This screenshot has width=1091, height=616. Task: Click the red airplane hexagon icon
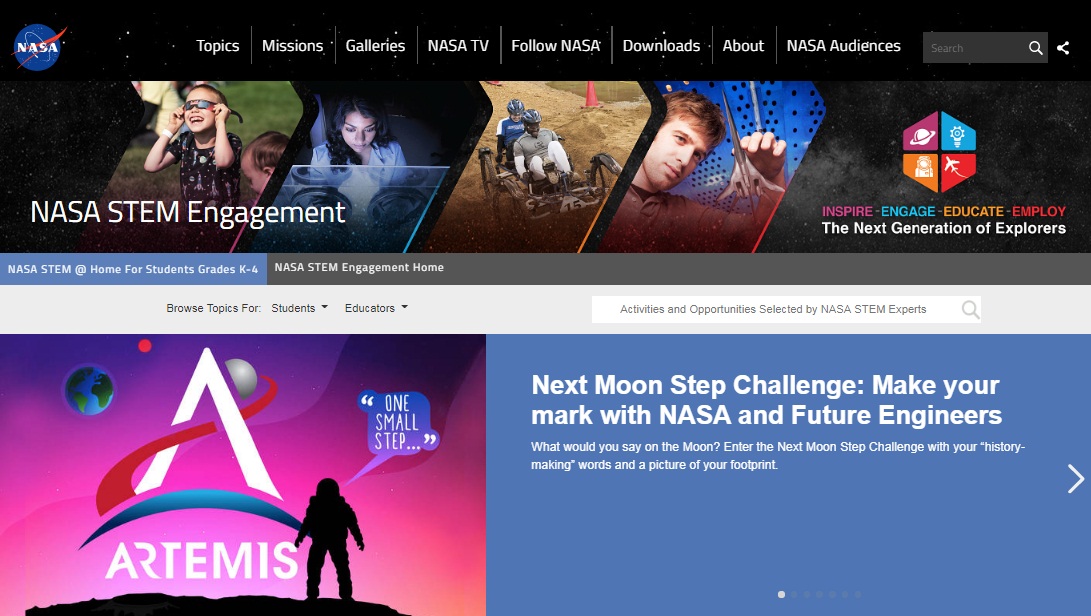958,171
